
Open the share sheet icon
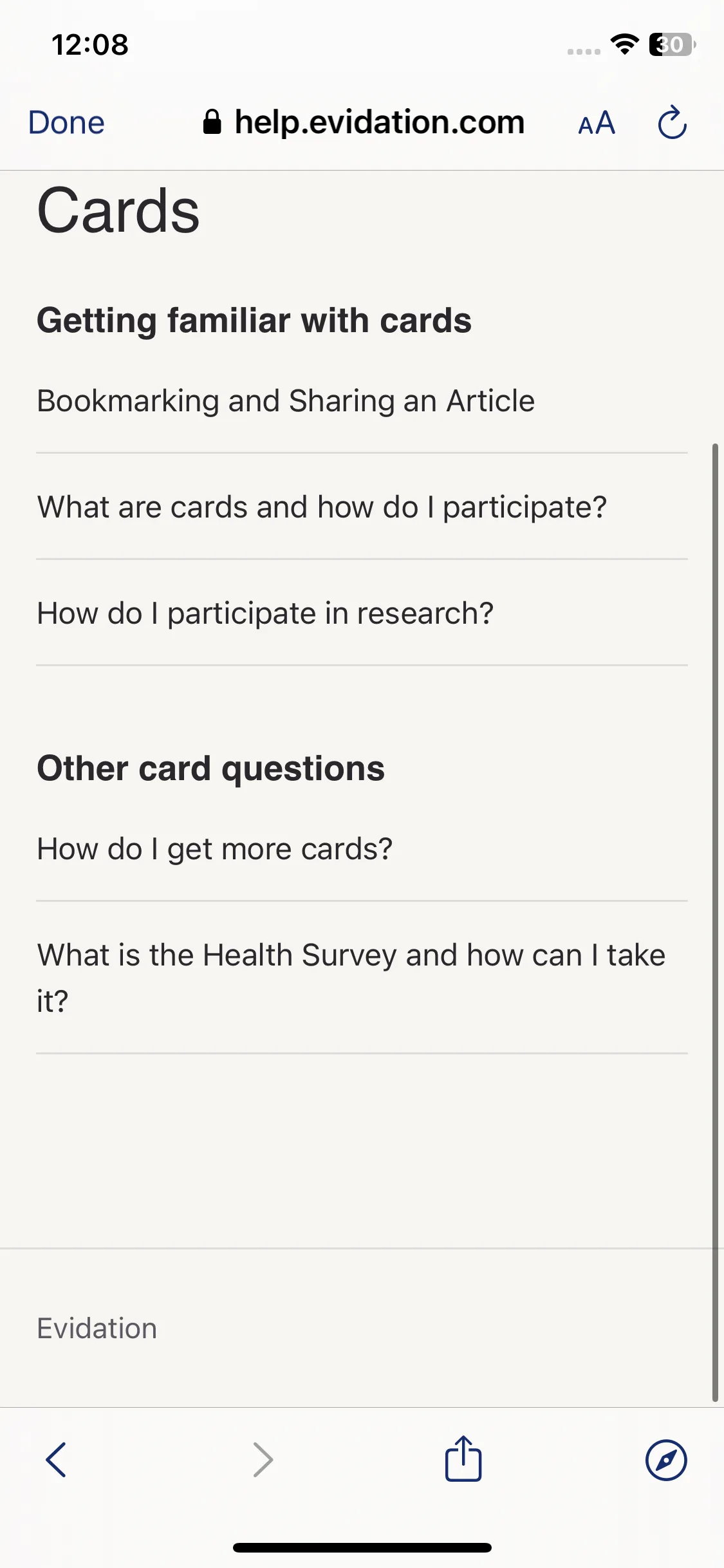(463, 1459)
